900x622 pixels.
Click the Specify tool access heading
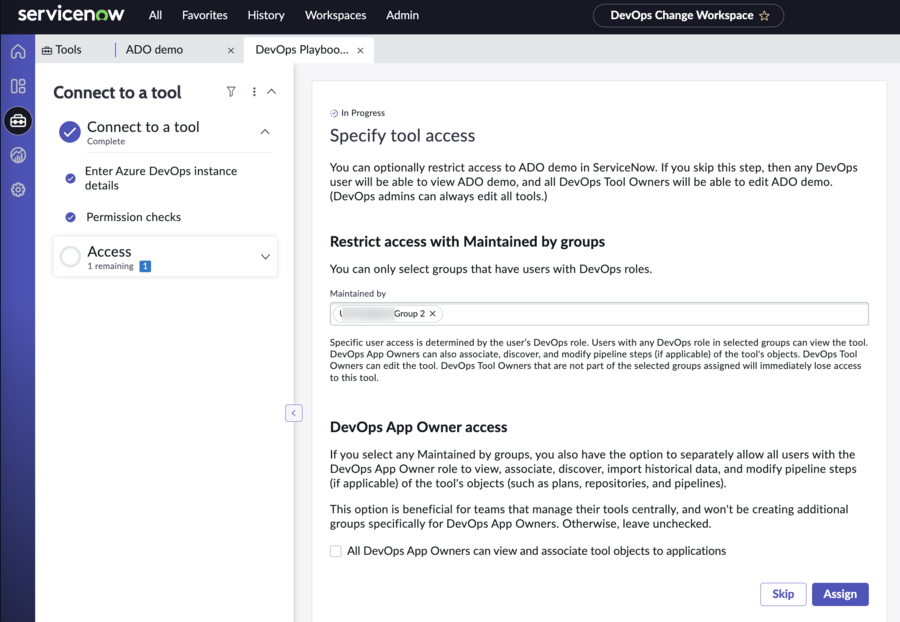tap(402, 136)
